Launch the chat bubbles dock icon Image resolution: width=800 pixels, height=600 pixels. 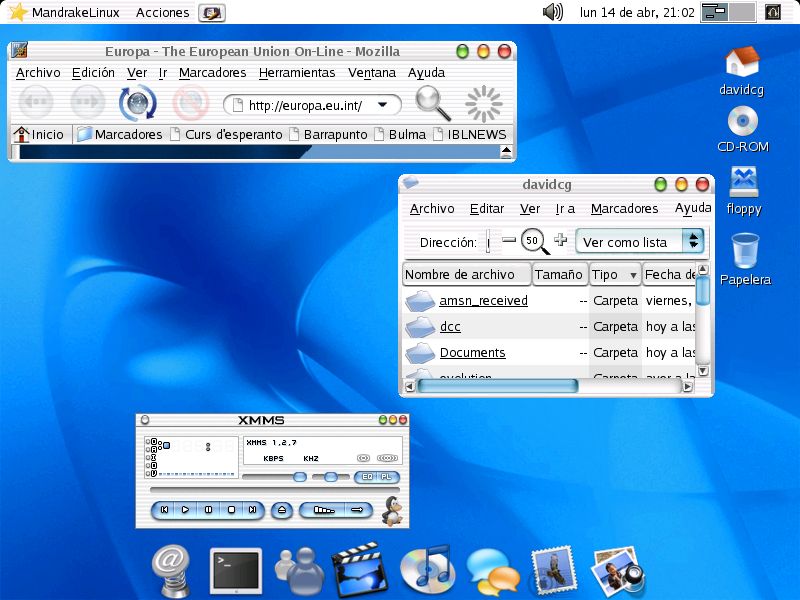coord(492,571)
